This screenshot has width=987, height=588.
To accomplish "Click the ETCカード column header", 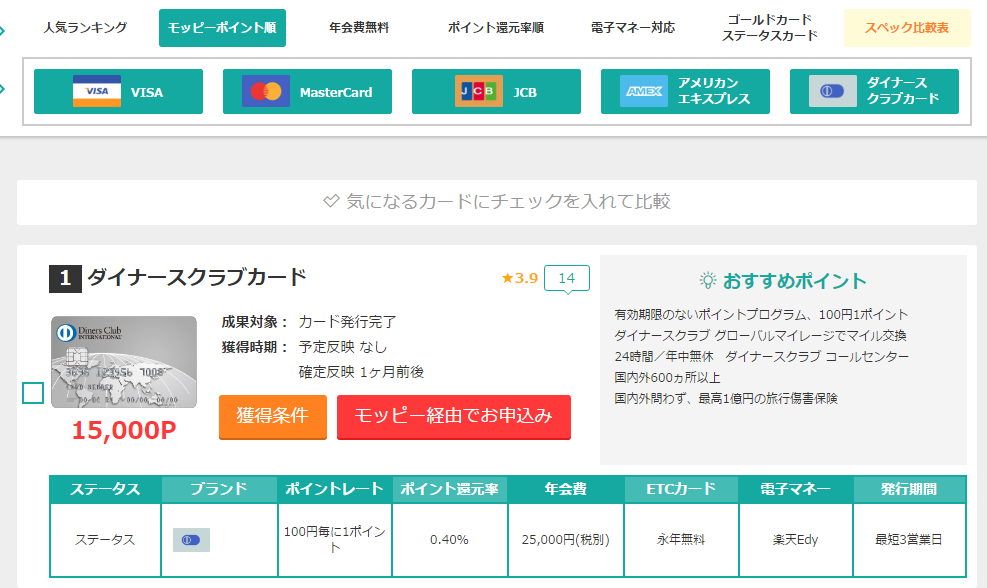I will tap(681, 489).
